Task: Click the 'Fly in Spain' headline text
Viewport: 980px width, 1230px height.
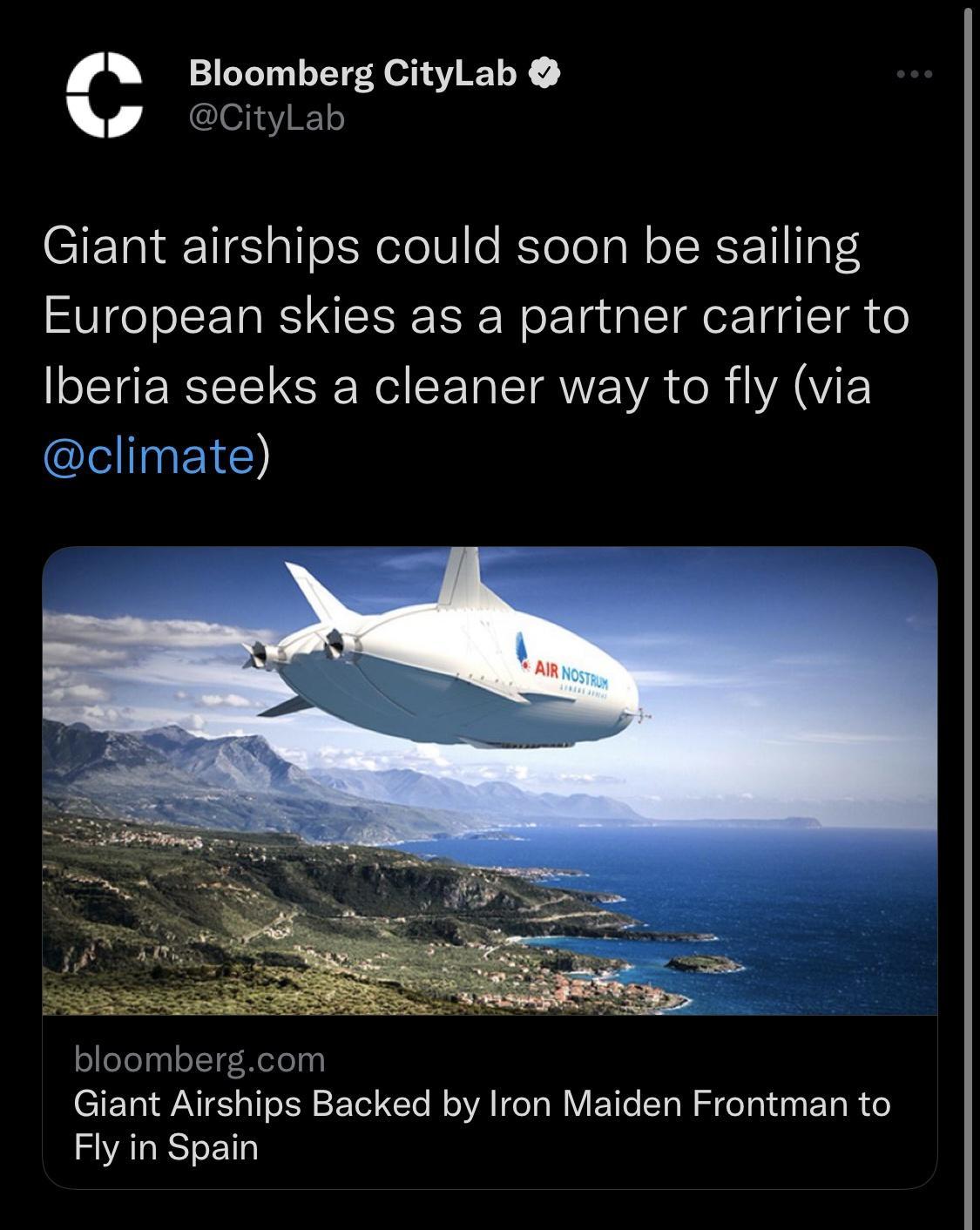Action: coord(166,1150)
